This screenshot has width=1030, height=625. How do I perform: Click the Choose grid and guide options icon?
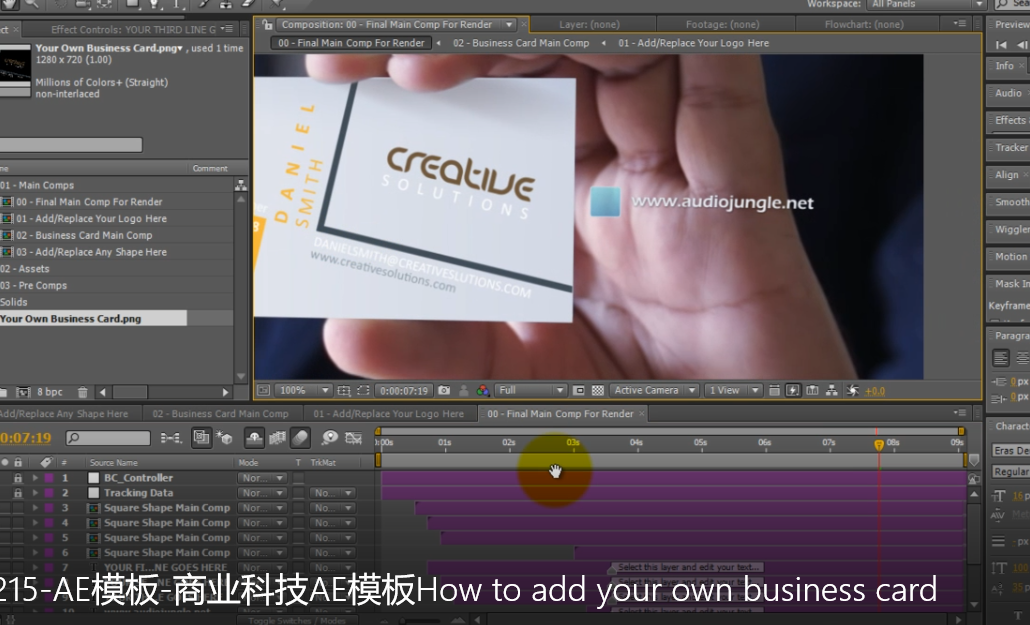click(344, 390)
